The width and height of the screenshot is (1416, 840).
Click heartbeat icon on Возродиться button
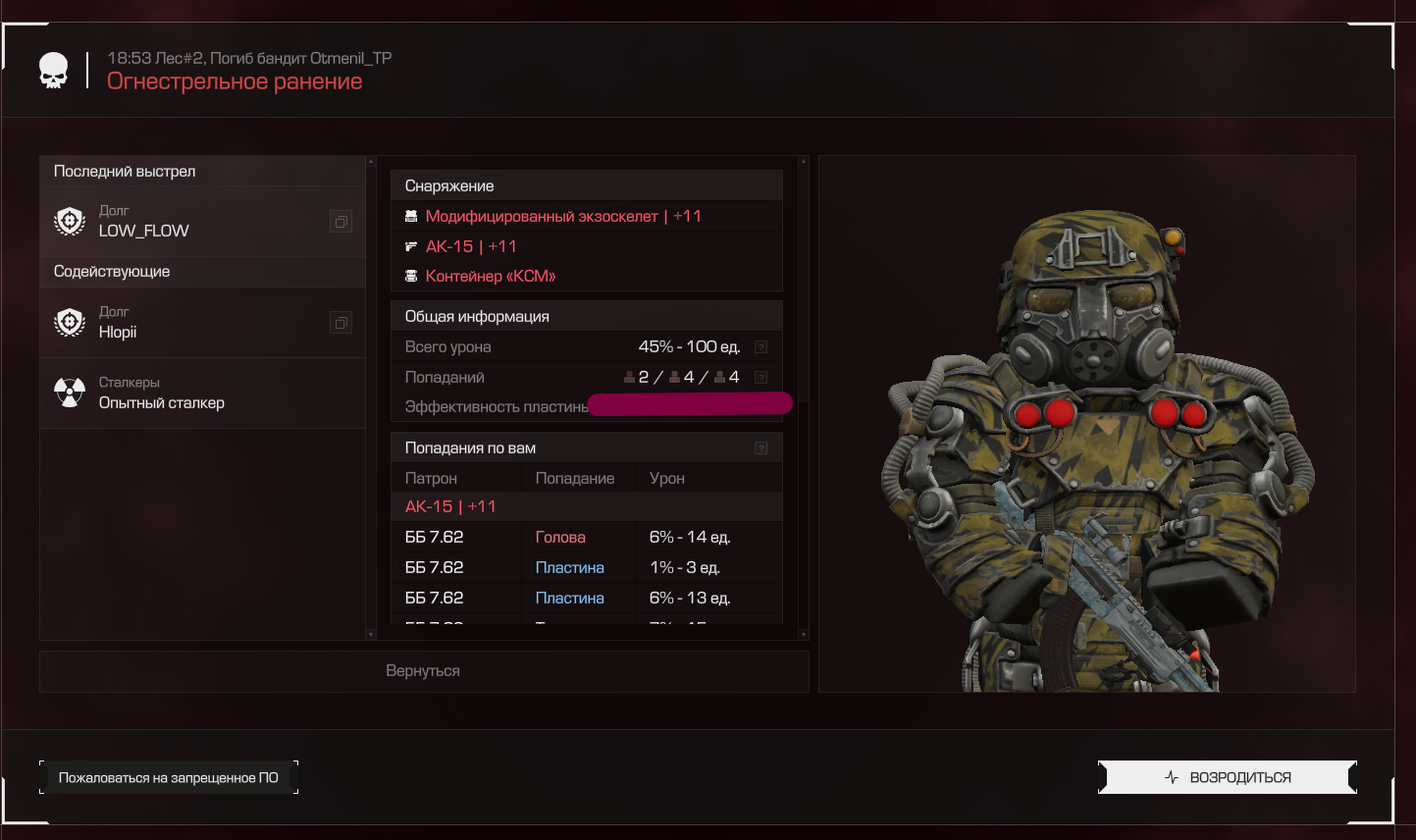click(x=1172, y=777)
